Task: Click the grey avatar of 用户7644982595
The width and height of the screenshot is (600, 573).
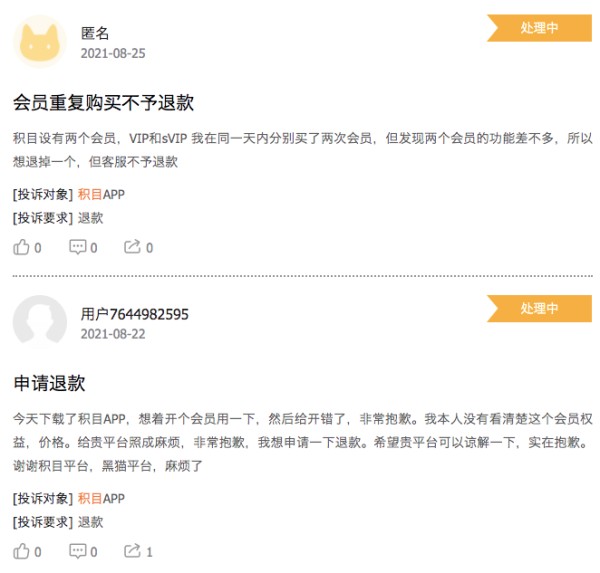Action: coord(40,322)
